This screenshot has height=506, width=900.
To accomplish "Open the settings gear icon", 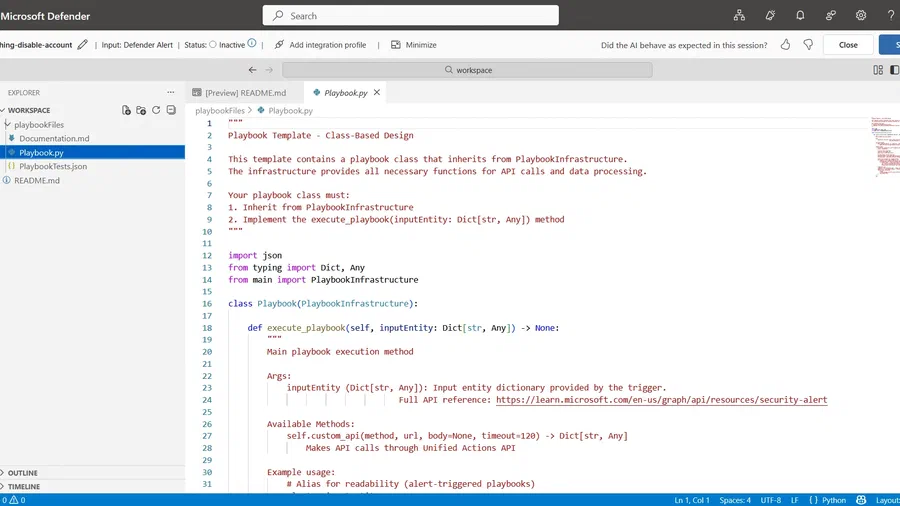I will [860, 16].
